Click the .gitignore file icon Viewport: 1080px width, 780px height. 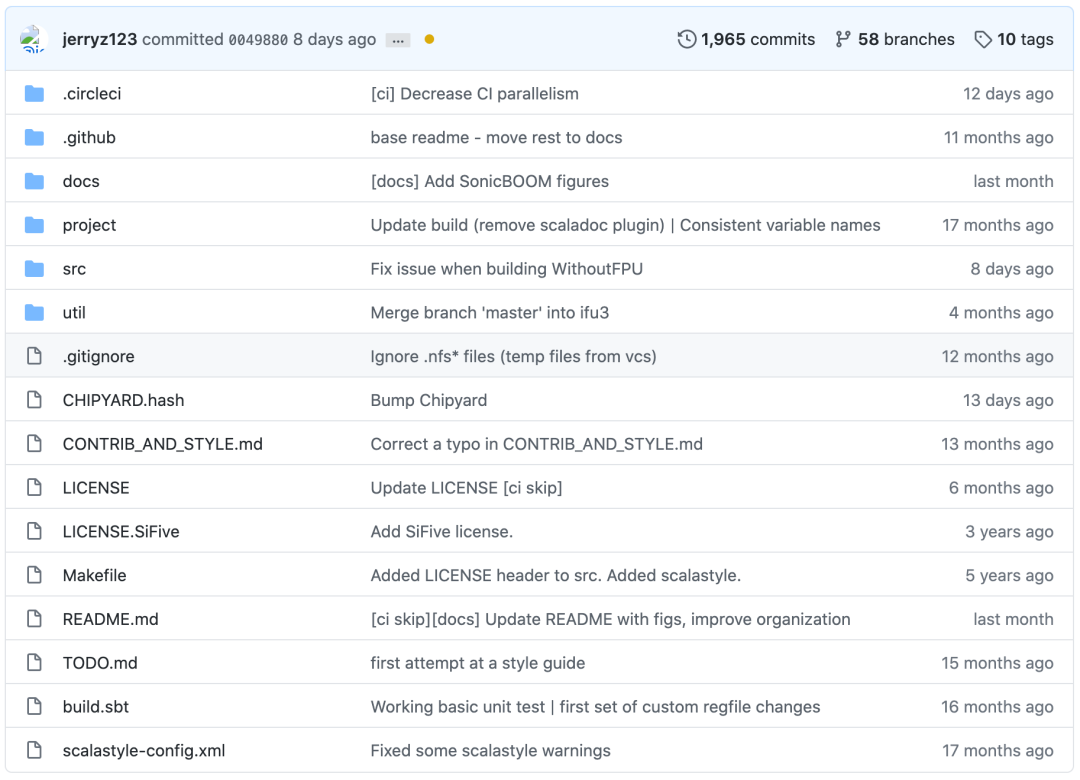(34, 356)
